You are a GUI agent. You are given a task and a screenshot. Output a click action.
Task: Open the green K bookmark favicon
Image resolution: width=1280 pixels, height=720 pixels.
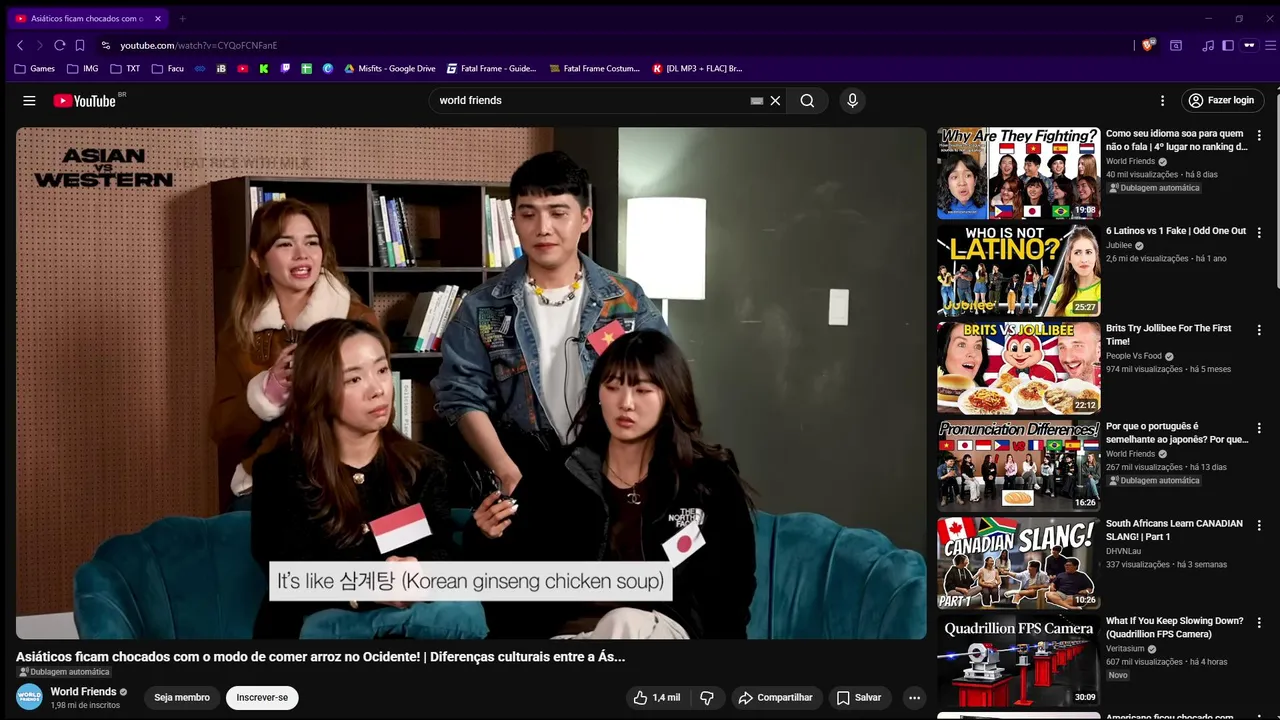(264, 69)
